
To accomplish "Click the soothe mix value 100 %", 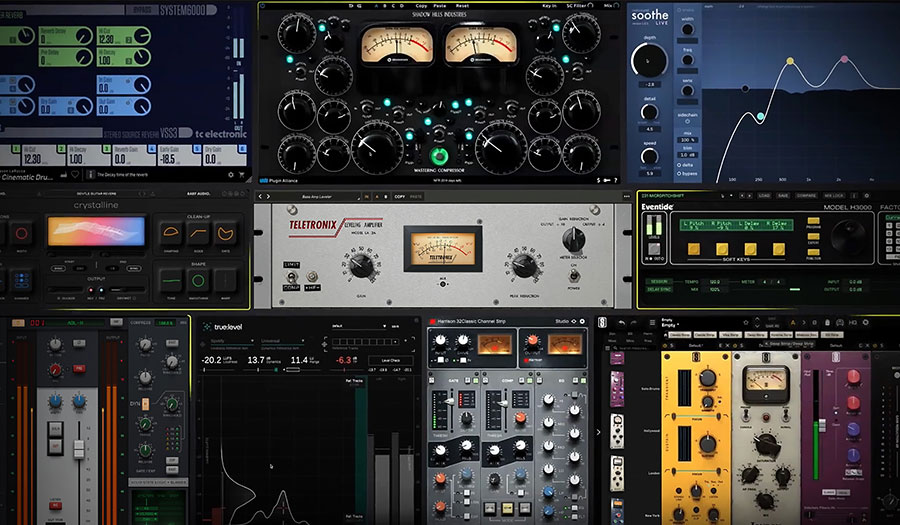I will 687,140.
